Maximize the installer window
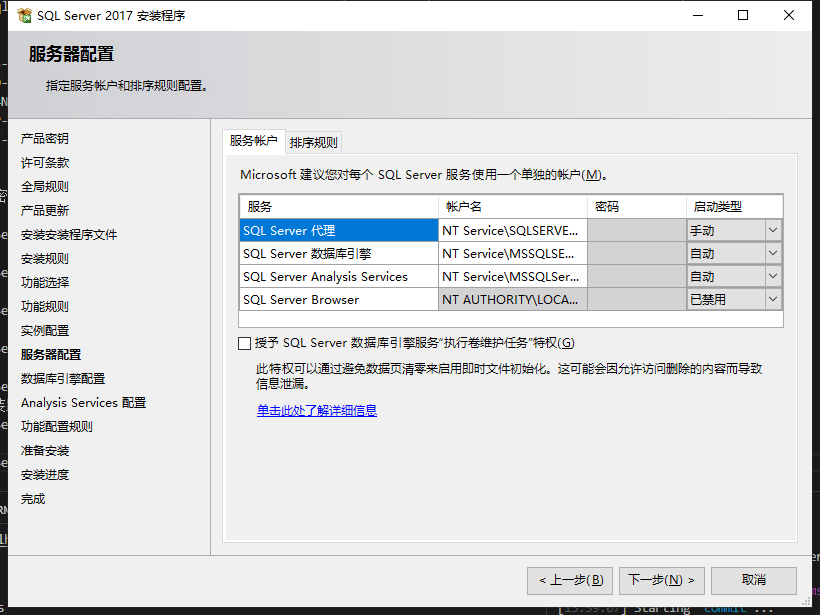The width and height of the screenshot is (820, 615). tap(743, 16)
